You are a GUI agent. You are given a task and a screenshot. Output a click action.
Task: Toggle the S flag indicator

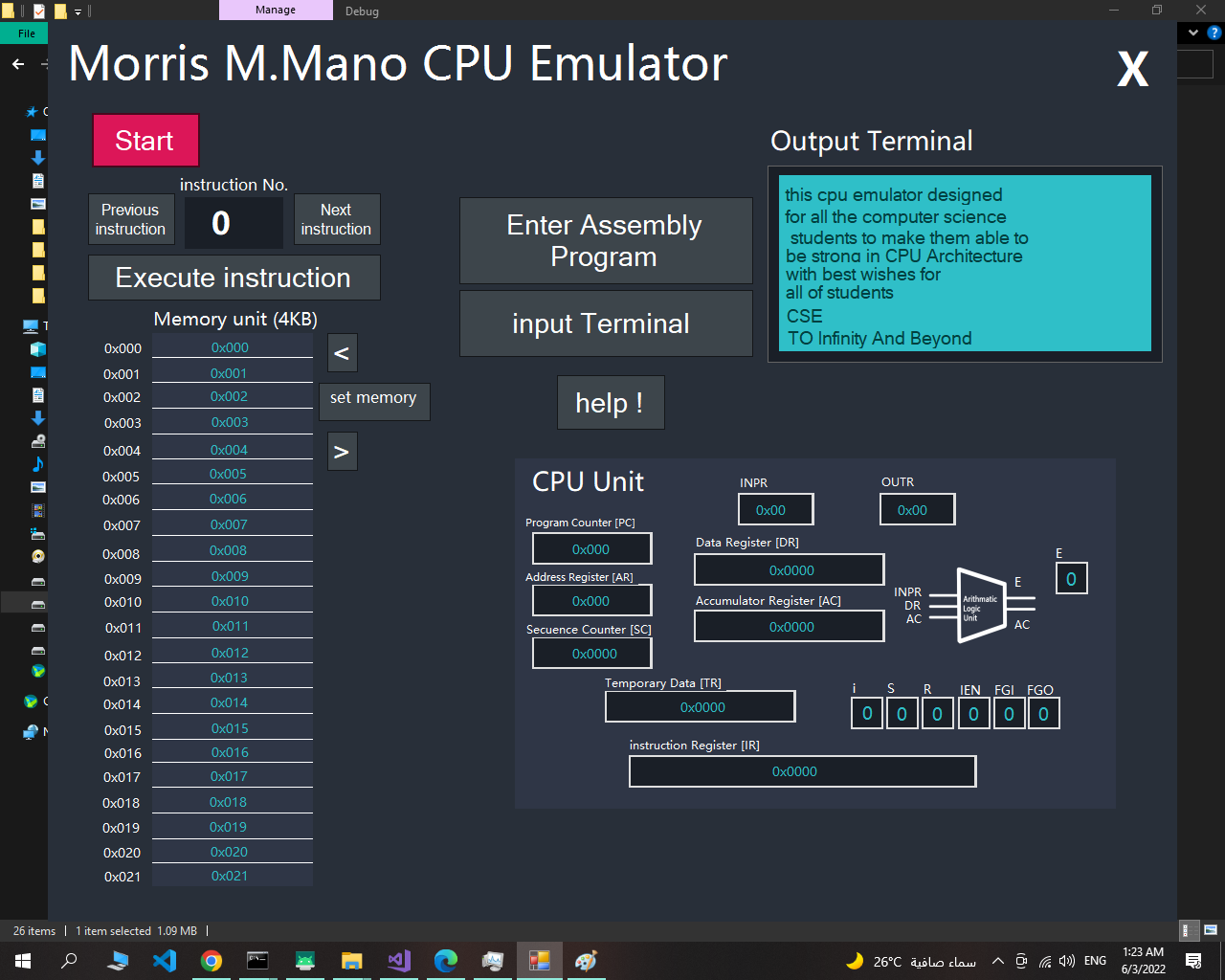[x=902, y=713]
